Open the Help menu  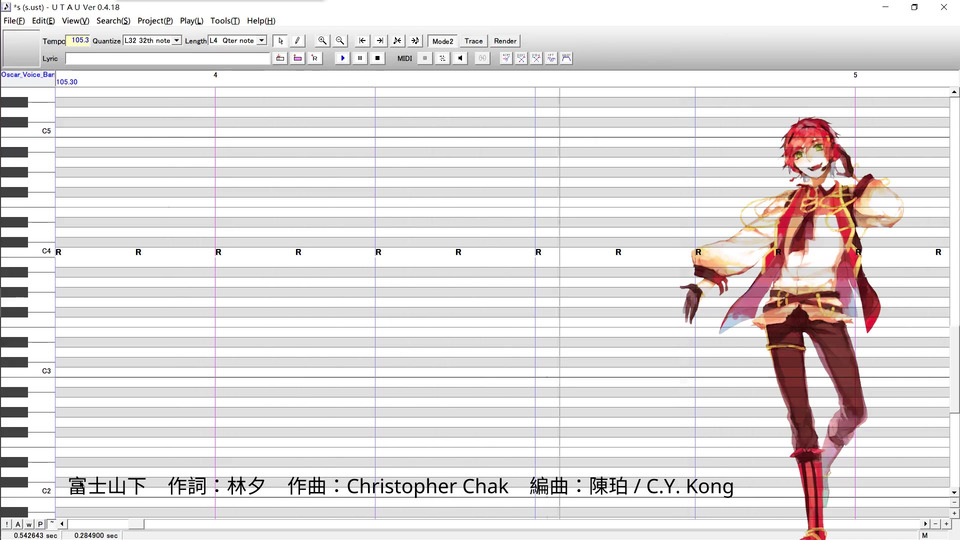261,21
